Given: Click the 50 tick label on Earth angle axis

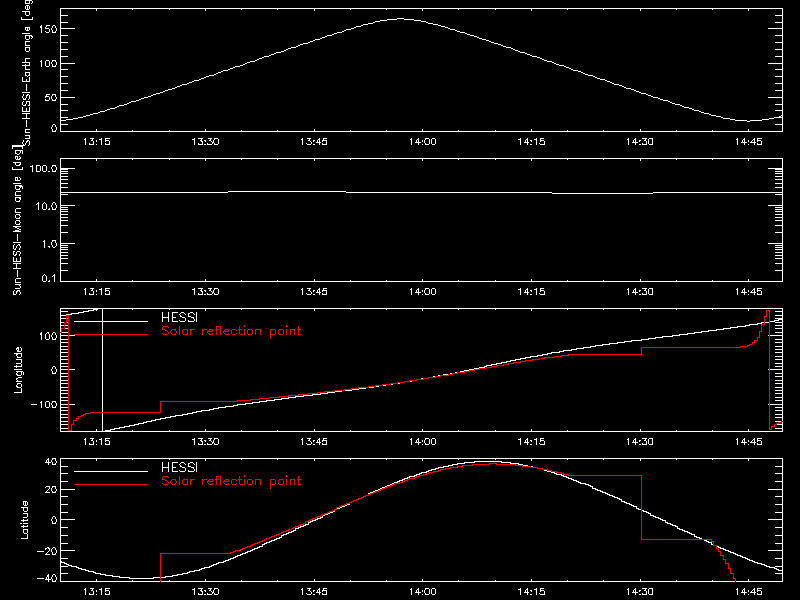Looking at the screenshot, I should point(51,97).
